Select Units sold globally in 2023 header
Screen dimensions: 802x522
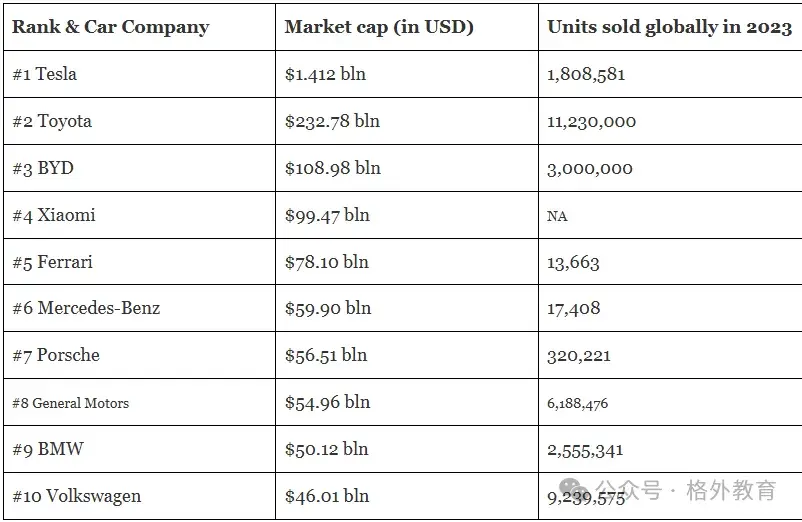pos(669,27)
